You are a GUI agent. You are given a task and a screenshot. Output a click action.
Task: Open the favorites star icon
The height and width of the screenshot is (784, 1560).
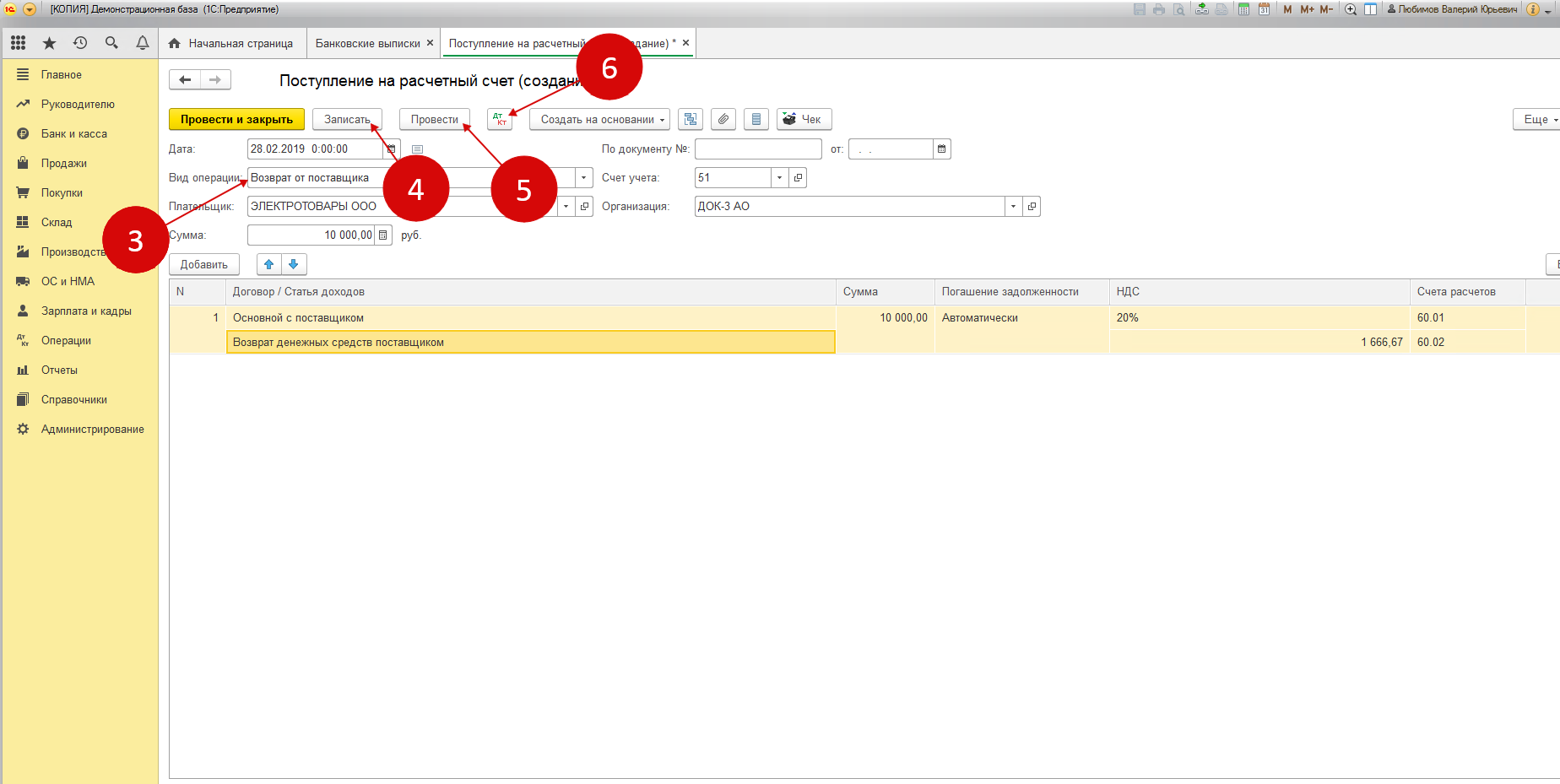(49, 43)
